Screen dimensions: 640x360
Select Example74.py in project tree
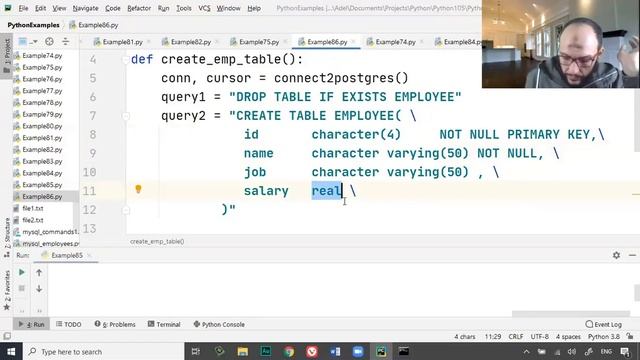(x=42, y=56)
